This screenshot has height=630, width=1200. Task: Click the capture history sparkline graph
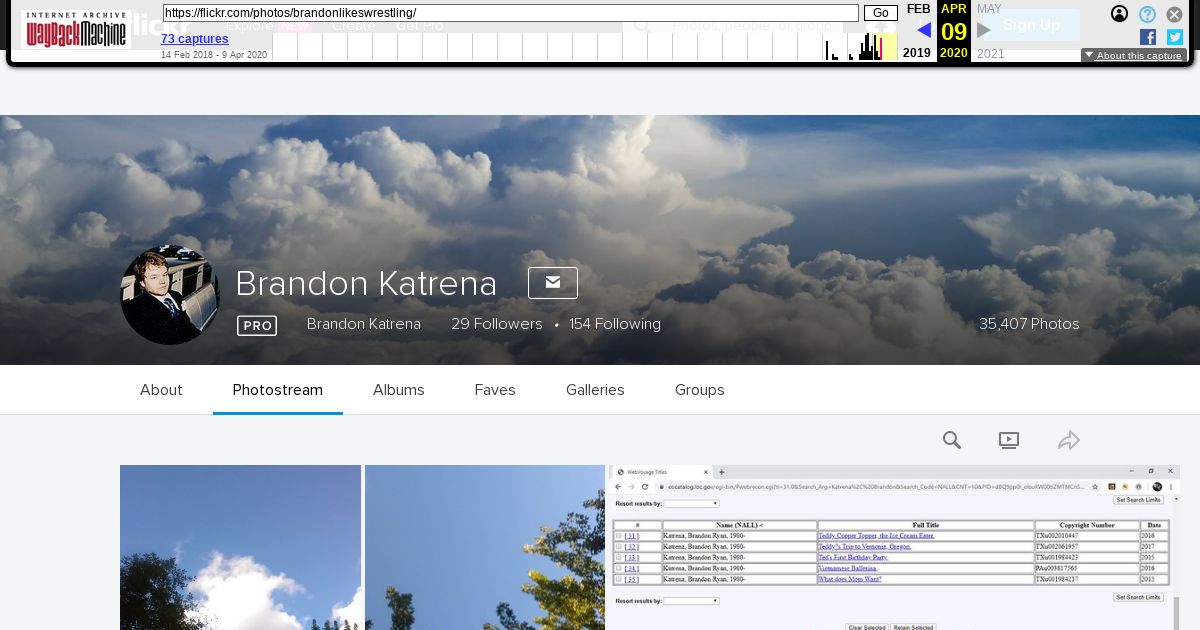tap(585, 45)
